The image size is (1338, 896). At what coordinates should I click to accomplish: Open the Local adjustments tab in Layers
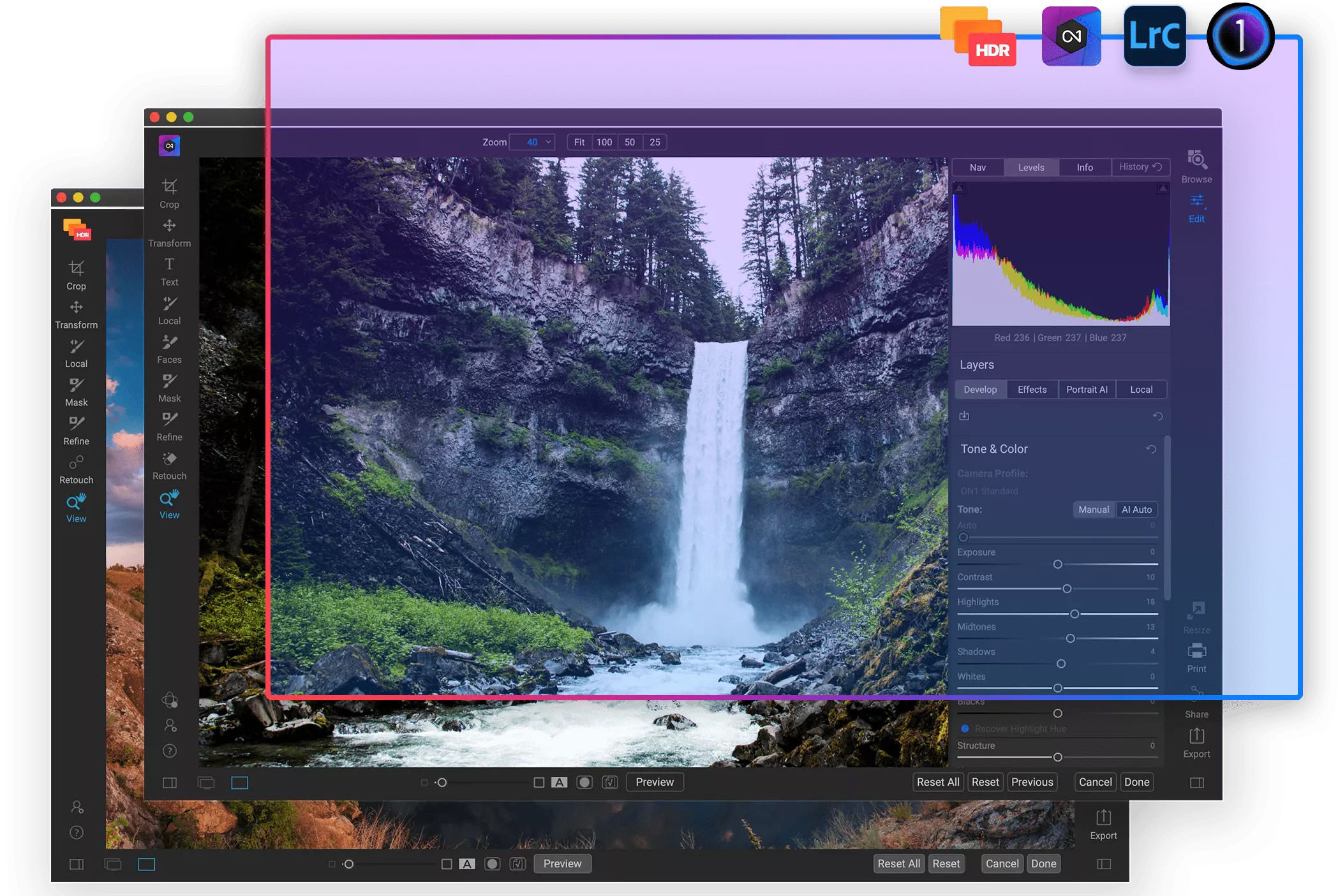[1141, 390]
